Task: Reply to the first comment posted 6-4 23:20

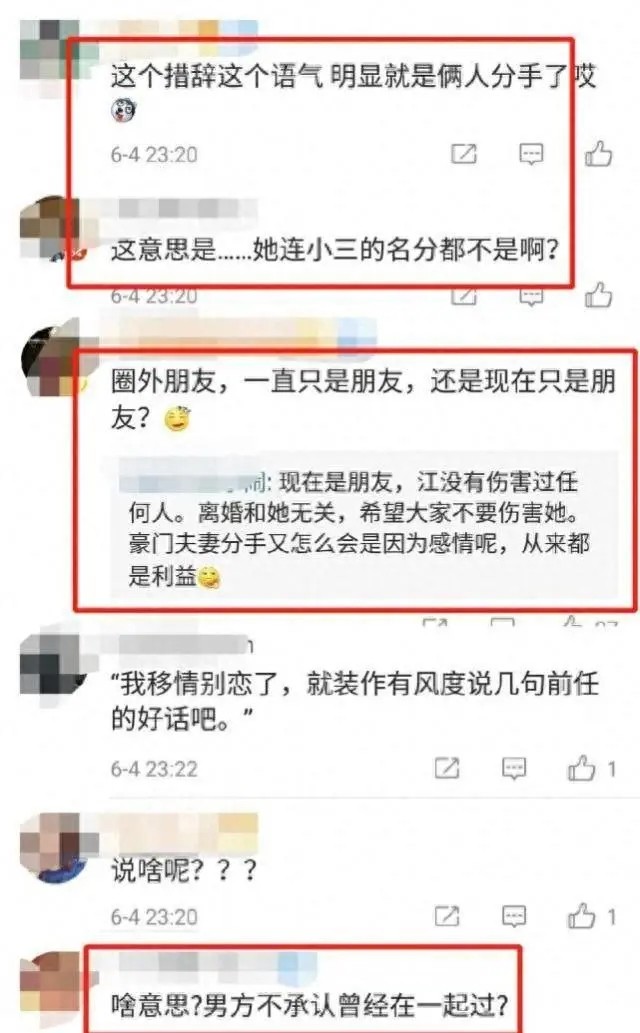Action: tap(531, 154)
